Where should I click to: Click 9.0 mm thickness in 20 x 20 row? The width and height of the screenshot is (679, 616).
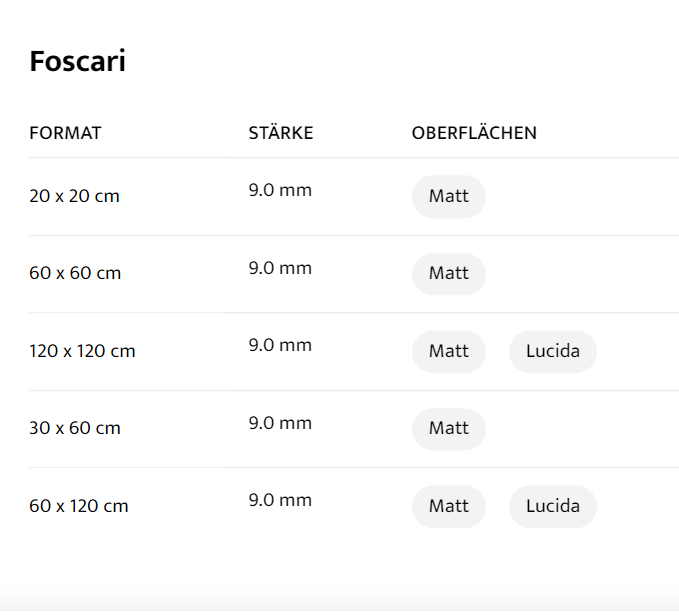click(280, 190)
